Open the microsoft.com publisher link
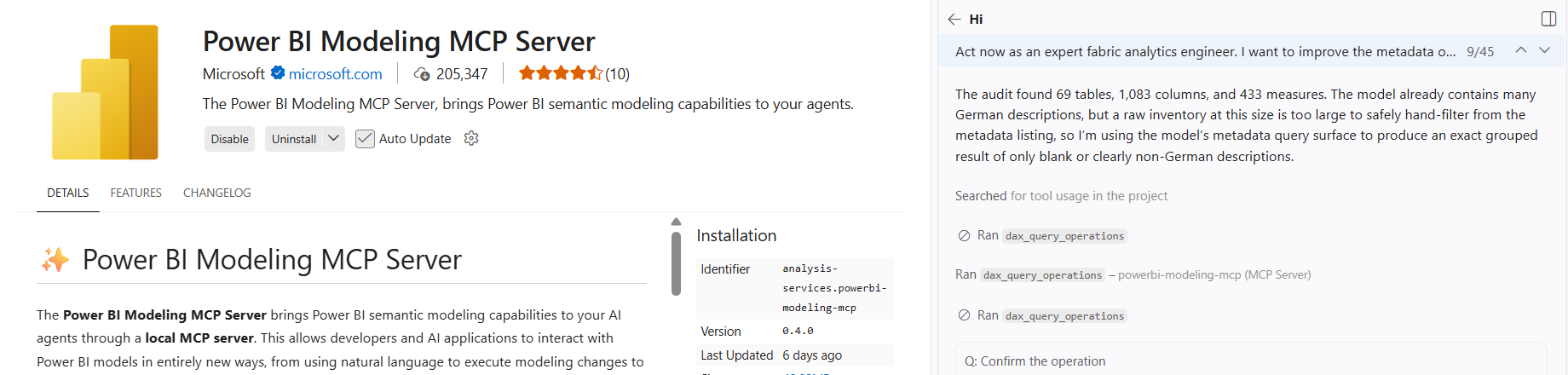Image resolution: width=1568 pixels, height=375 pixels. pyautogui.click(x=336, y=74)
